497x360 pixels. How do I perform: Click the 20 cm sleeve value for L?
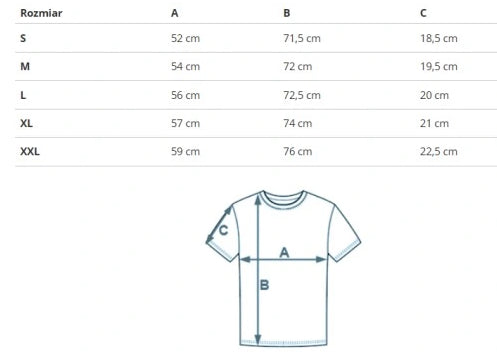pos(434,95)
